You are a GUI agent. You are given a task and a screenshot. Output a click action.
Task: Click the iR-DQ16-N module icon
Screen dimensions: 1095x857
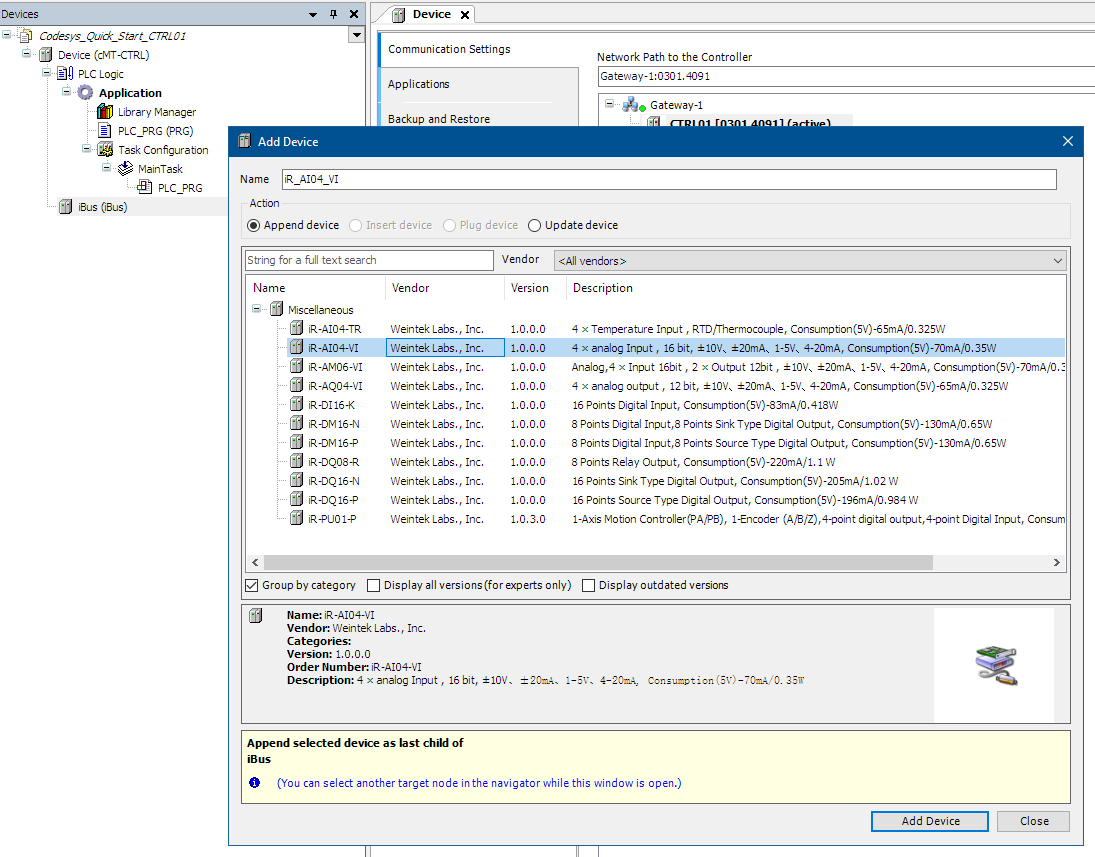tap(297, 481)
